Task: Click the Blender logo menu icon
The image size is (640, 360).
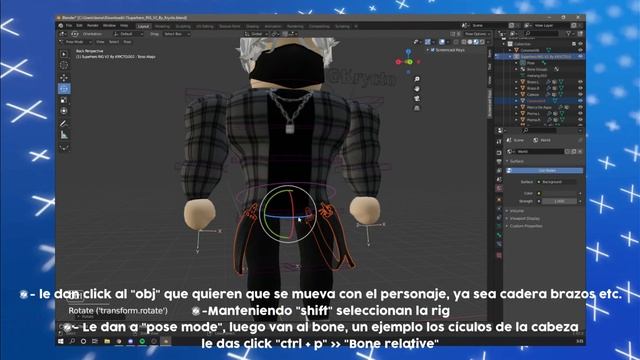Action: point(60,26)
